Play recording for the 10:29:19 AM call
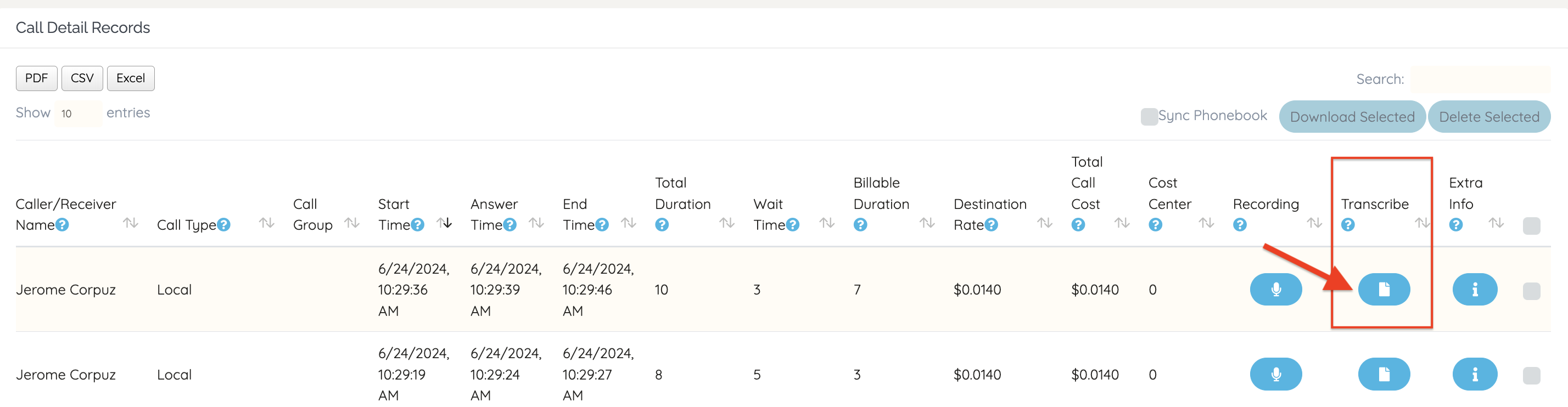Screen dimensions: 1568x407 coord(1275,374)
